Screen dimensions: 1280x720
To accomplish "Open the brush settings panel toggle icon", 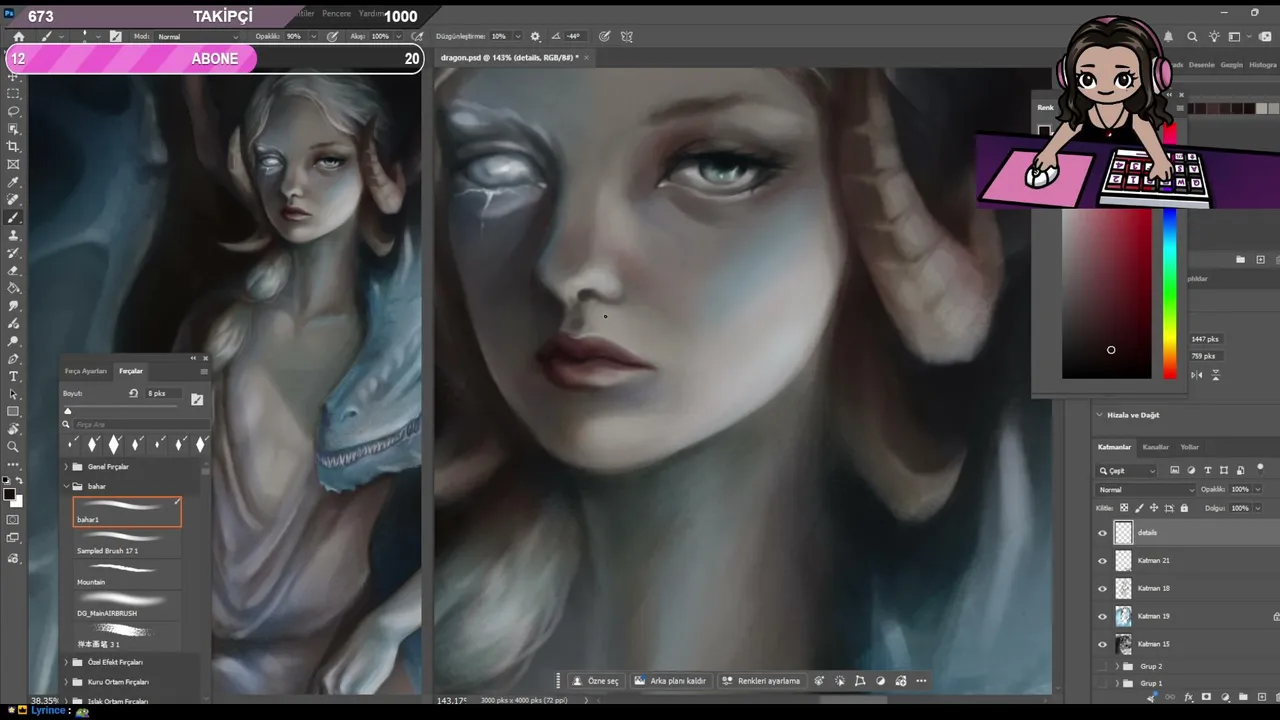I will [116, 36].
